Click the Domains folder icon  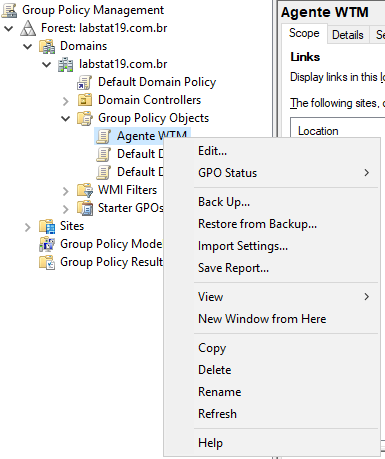tap(47, 46)
